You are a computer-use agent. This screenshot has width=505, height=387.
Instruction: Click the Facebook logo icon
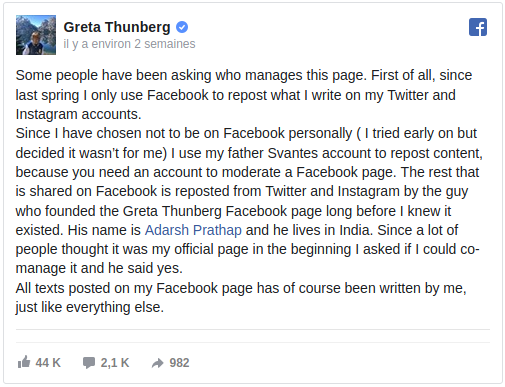click(478, 27)
